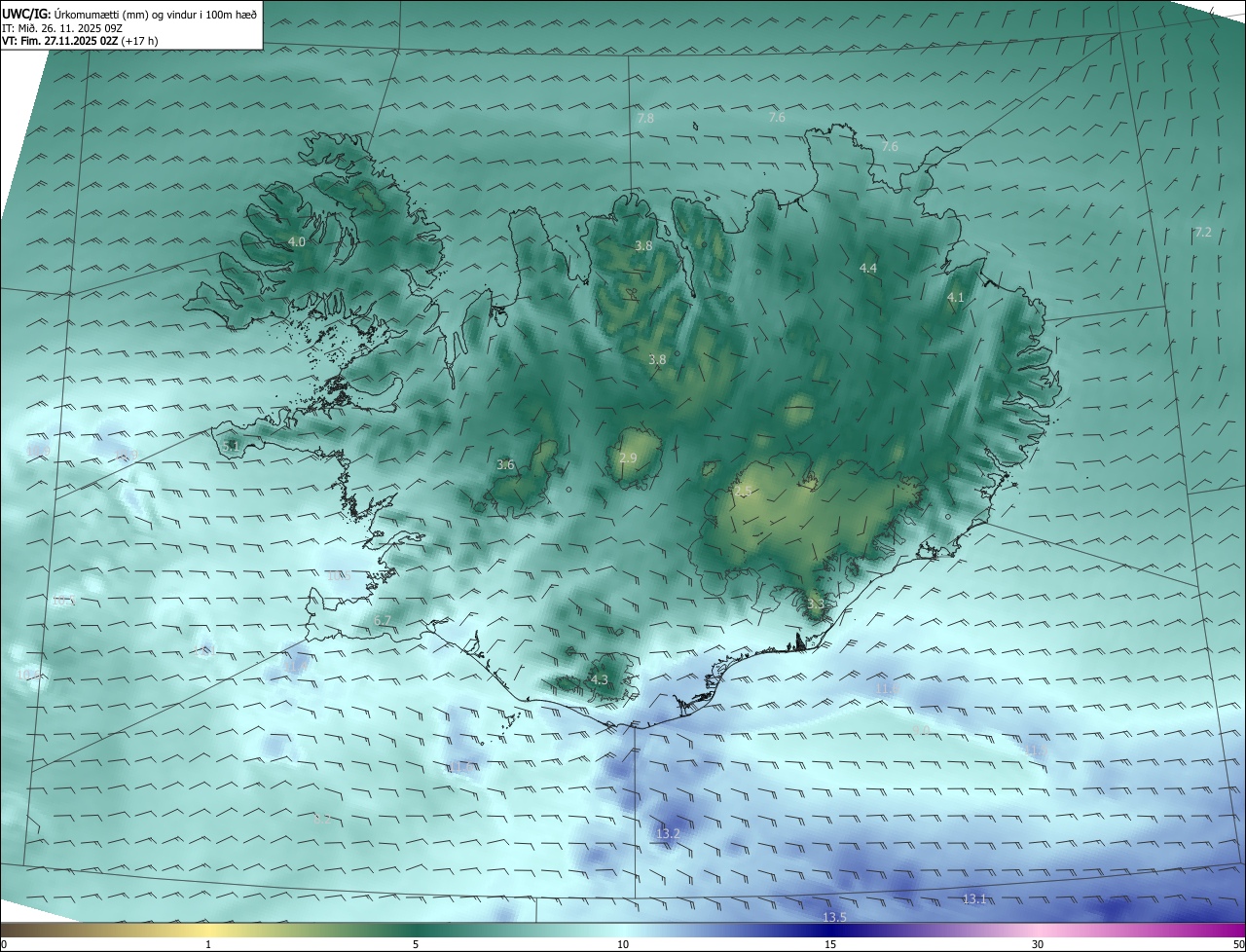The height and width of the screenshot is (952, 1246).
Task: Click the 7.2 value label on the map
Action: (x=1203, y=233)
